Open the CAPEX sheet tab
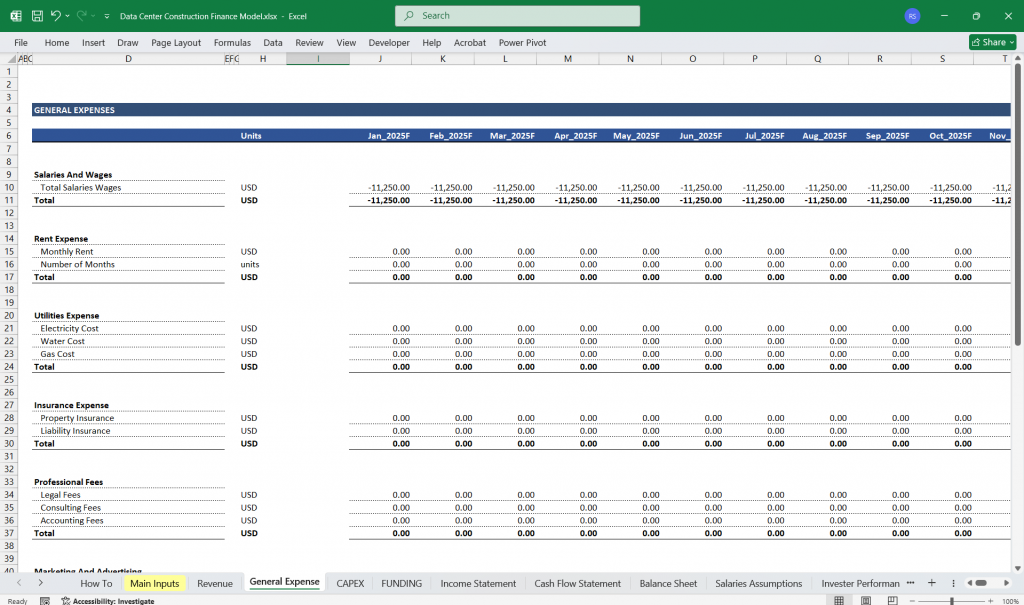The width and height of the screenshot is (1024, 605). (x=350, y=583)
